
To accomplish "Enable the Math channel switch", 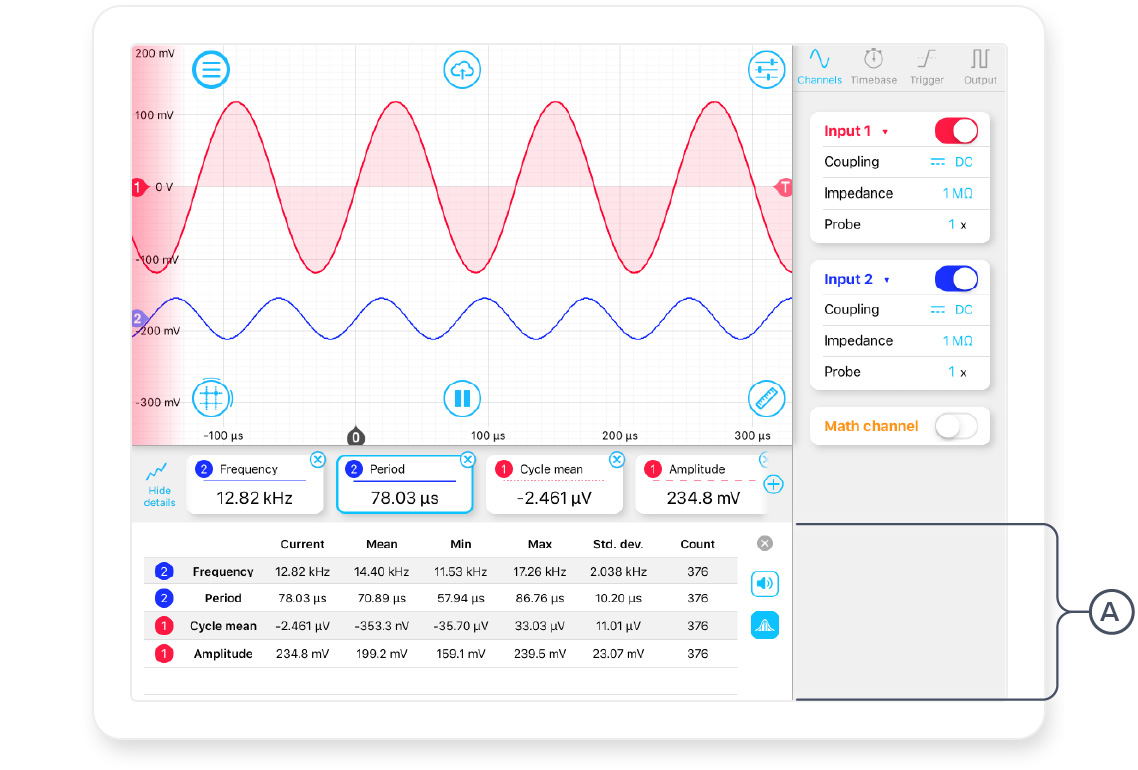I will pyautogui.click(x=955, y=426).
